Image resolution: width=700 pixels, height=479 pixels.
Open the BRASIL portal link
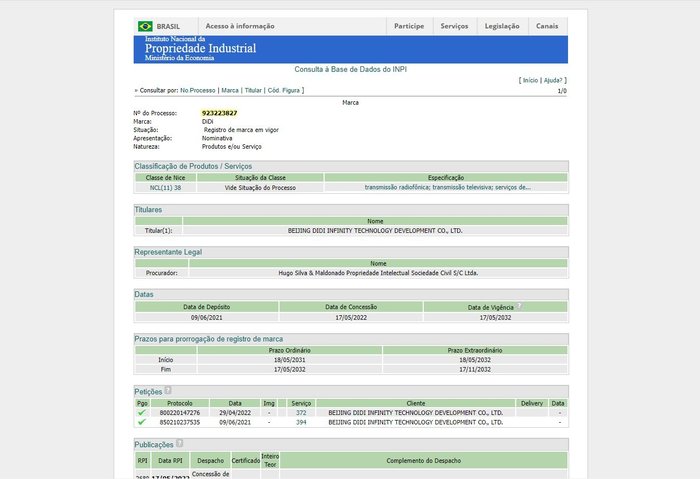tap(168, 26)
